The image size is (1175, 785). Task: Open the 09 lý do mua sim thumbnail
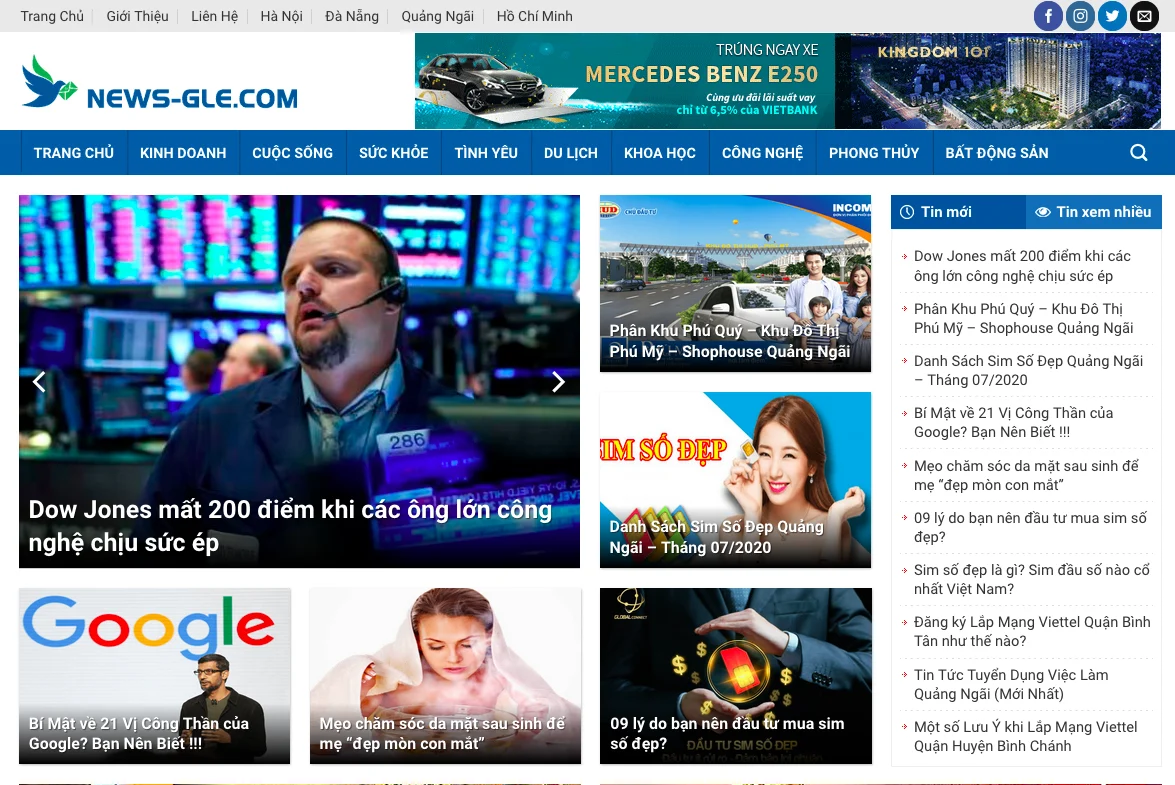point(735,676)
